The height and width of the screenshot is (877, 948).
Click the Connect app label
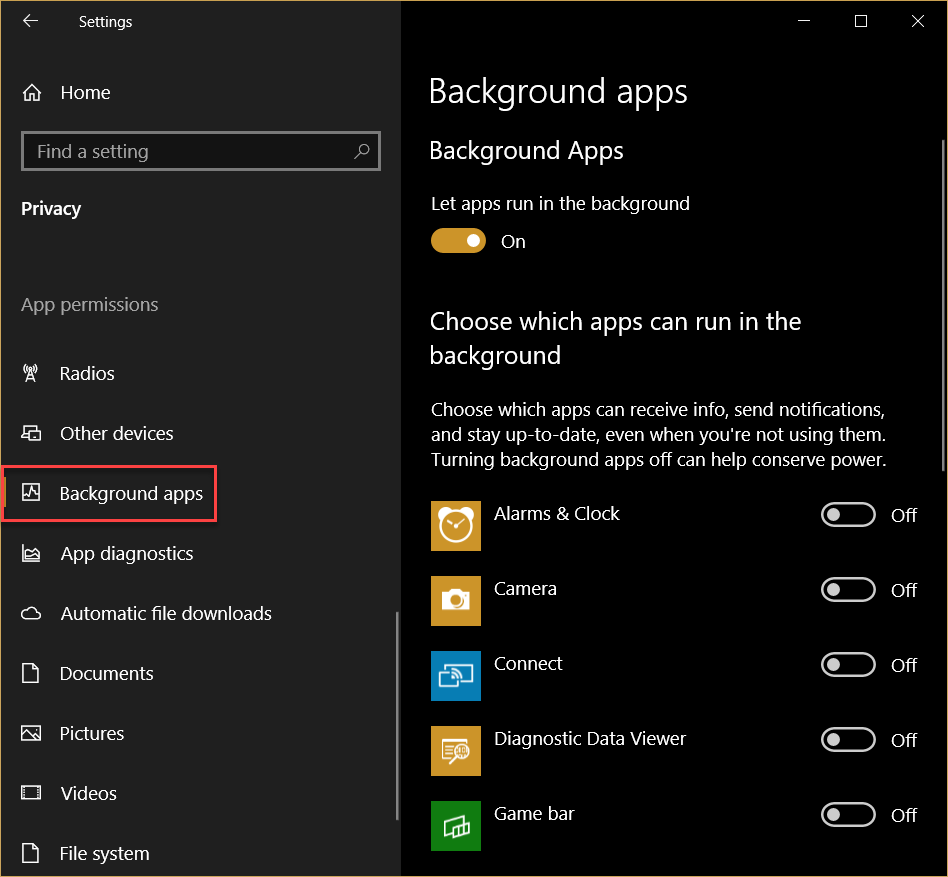[528, 664]
